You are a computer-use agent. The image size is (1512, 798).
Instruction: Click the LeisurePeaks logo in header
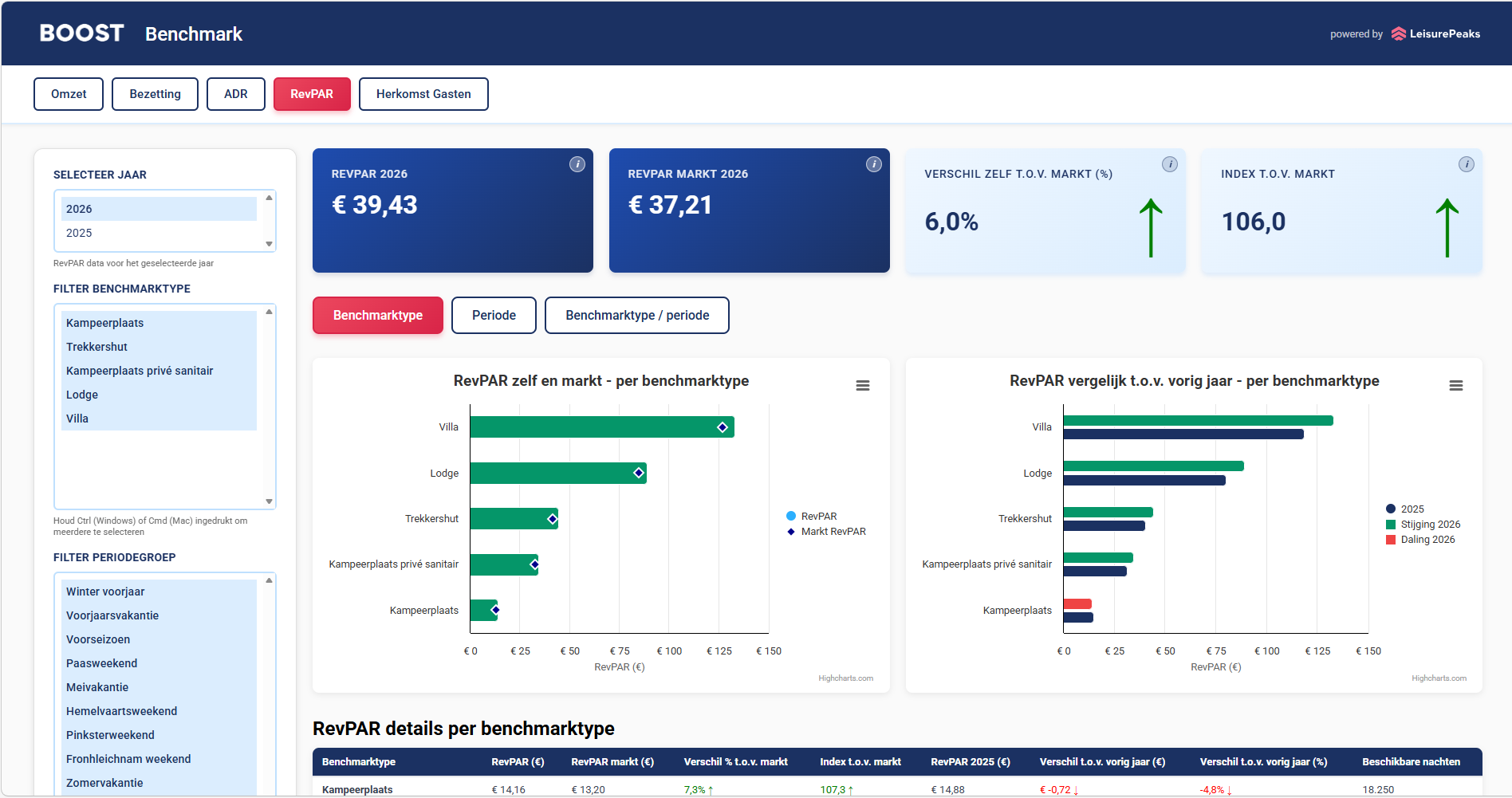tap(1435, 33)
